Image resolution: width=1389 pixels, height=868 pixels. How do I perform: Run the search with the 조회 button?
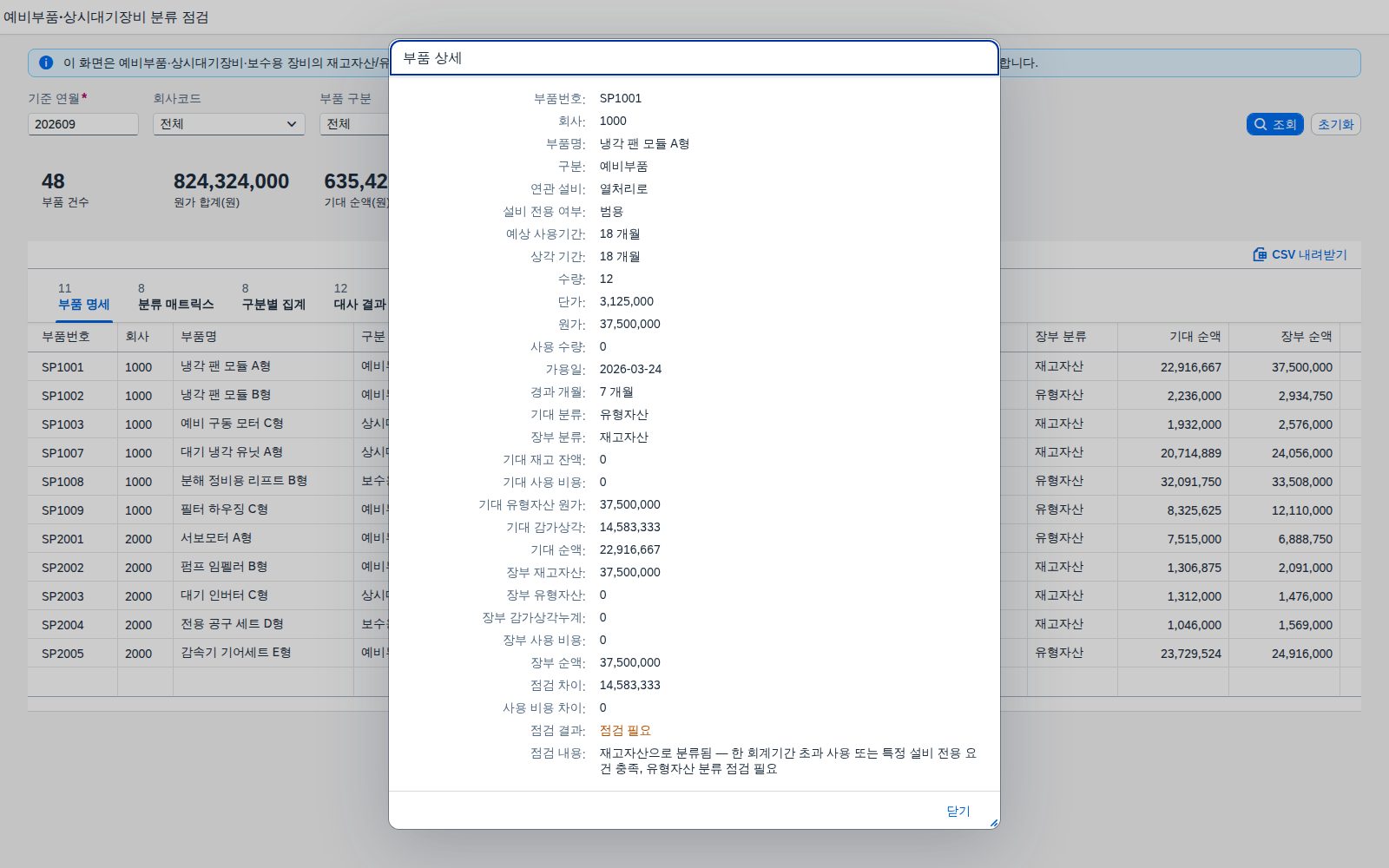tap(1274, 124)
